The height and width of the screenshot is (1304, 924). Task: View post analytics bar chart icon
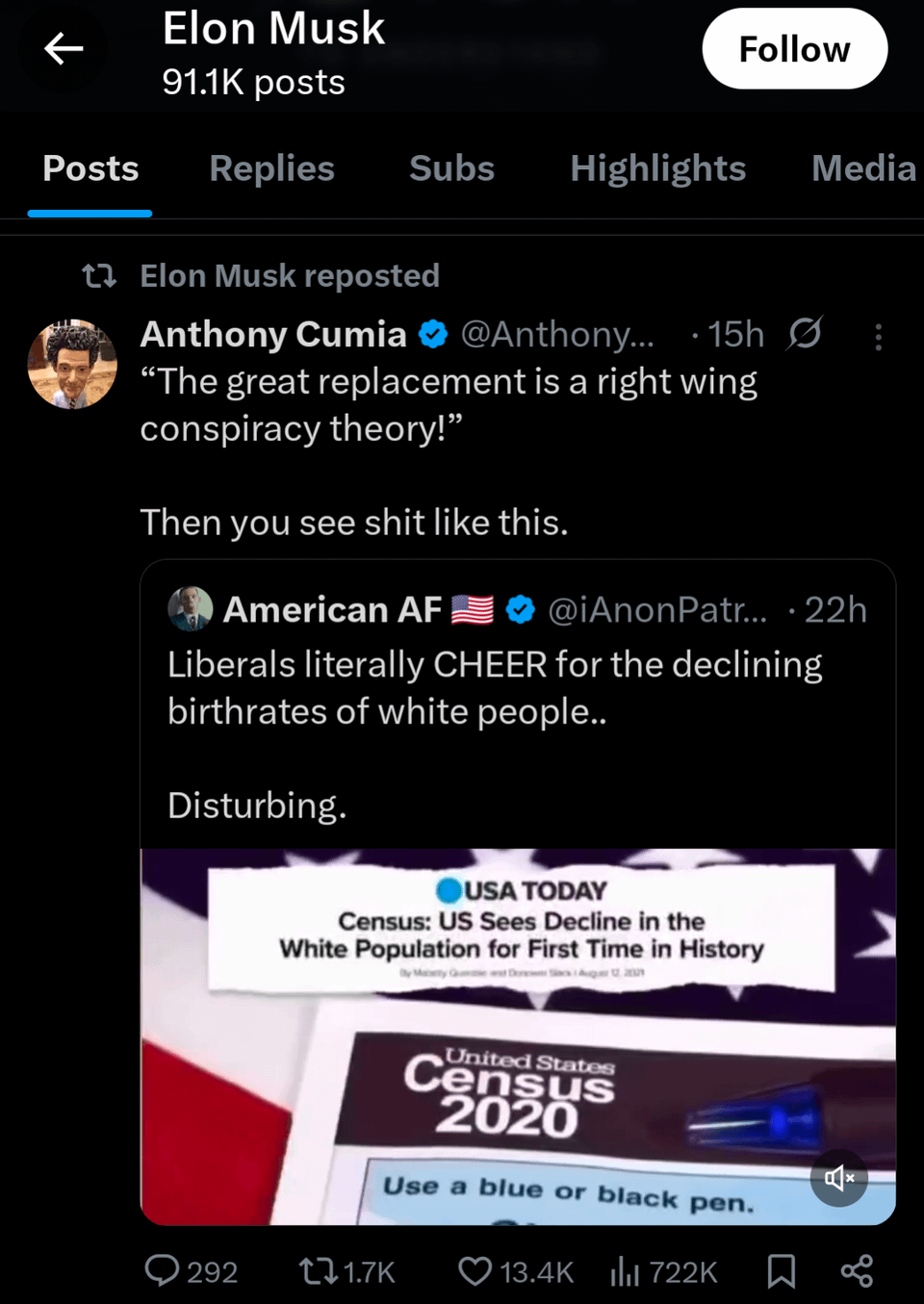625,1271
